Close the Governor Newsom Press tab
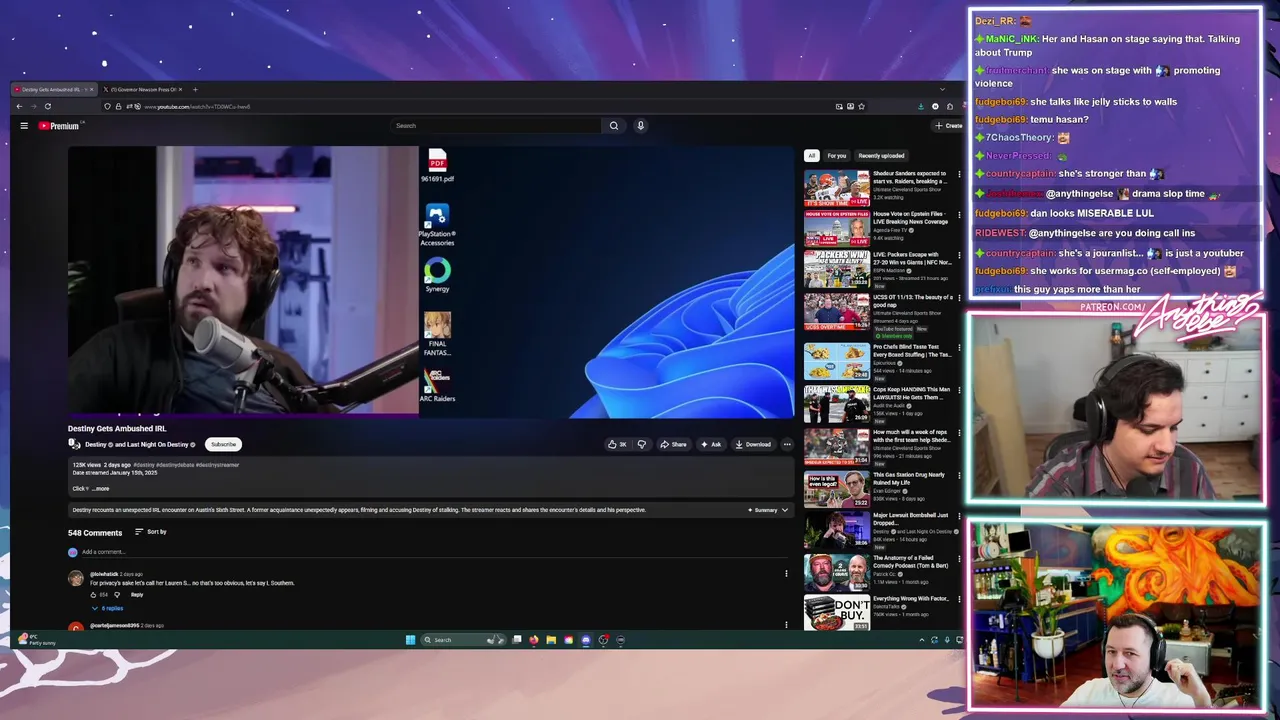This screenshot has height=720, width=1280. tap(181, 90)
